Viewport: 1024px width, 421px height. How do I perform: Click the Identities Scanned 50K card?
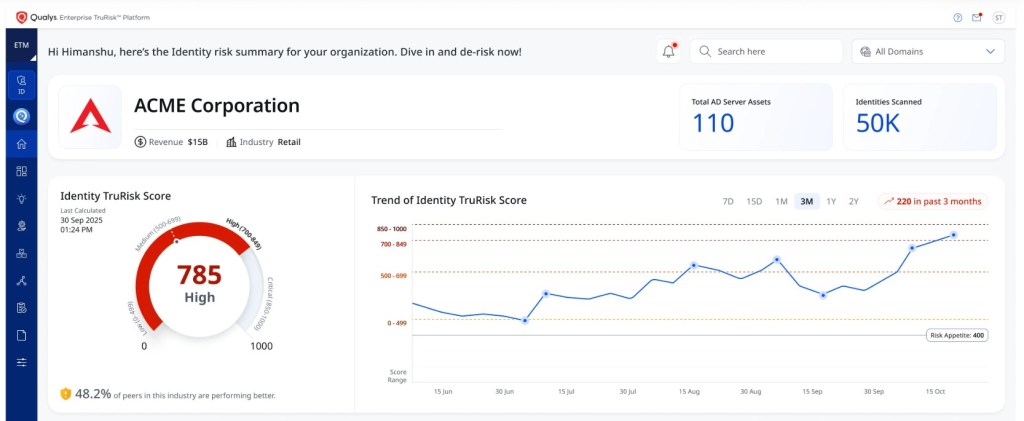click(919, 115)
